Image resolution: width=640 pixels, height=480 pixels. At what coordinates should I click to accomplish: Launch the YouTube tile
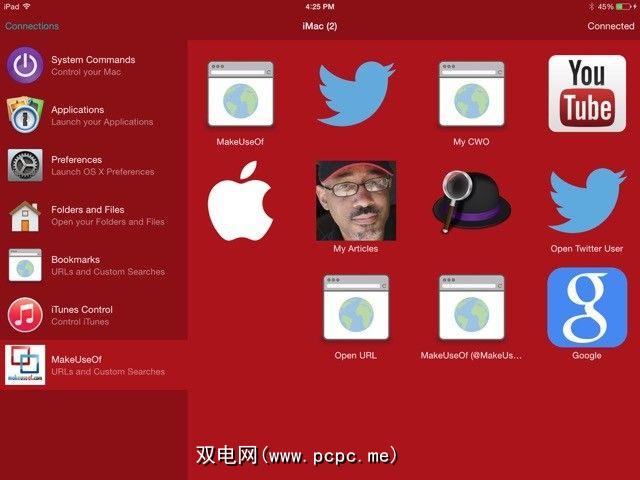587,93
